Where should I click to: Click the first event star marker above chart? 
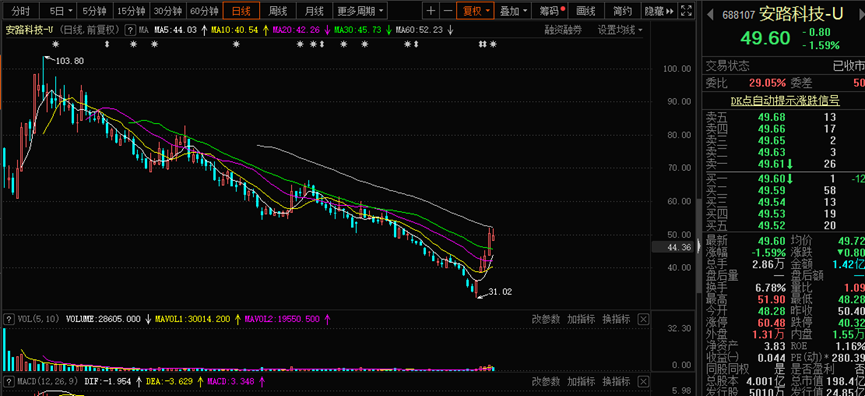point(55,44)
